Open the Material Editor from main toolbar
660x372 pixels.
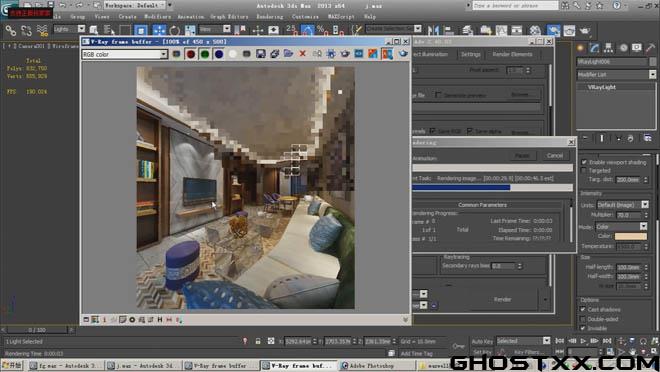[535, 30]
